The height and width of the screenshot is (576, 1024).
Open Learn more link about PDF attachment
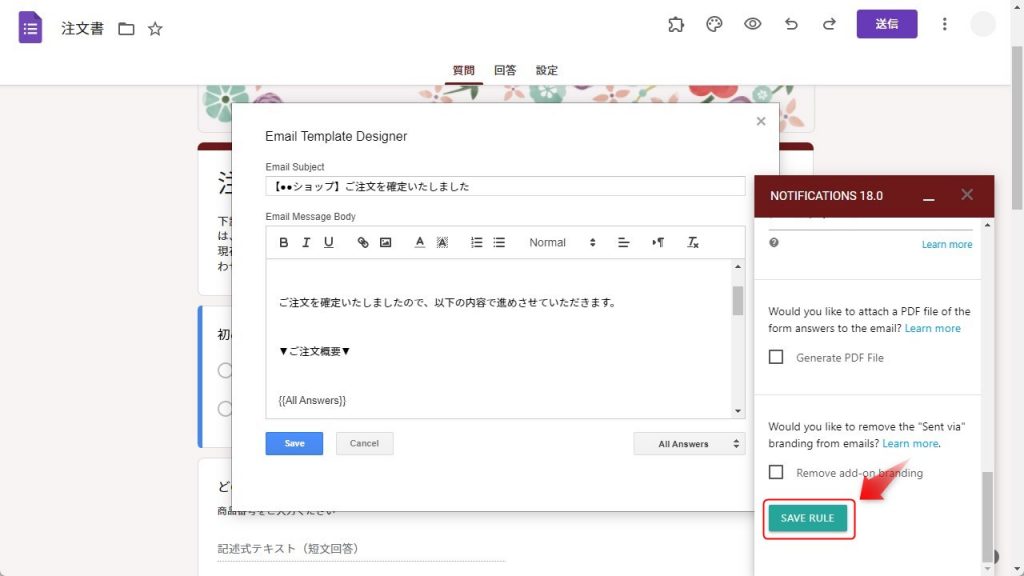point(933,328)
